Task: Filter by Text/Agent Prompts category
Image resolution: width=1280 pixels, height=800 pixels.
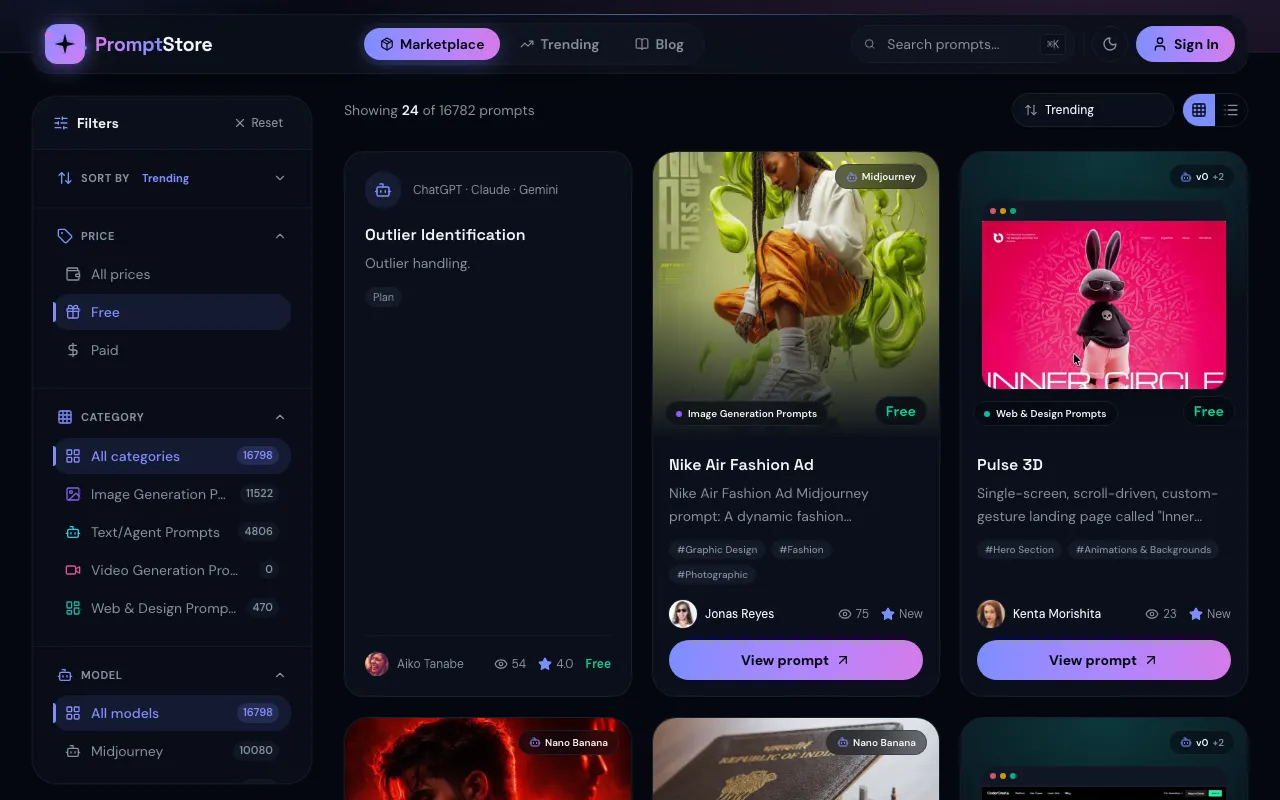Action: click(x=172, y=532)
